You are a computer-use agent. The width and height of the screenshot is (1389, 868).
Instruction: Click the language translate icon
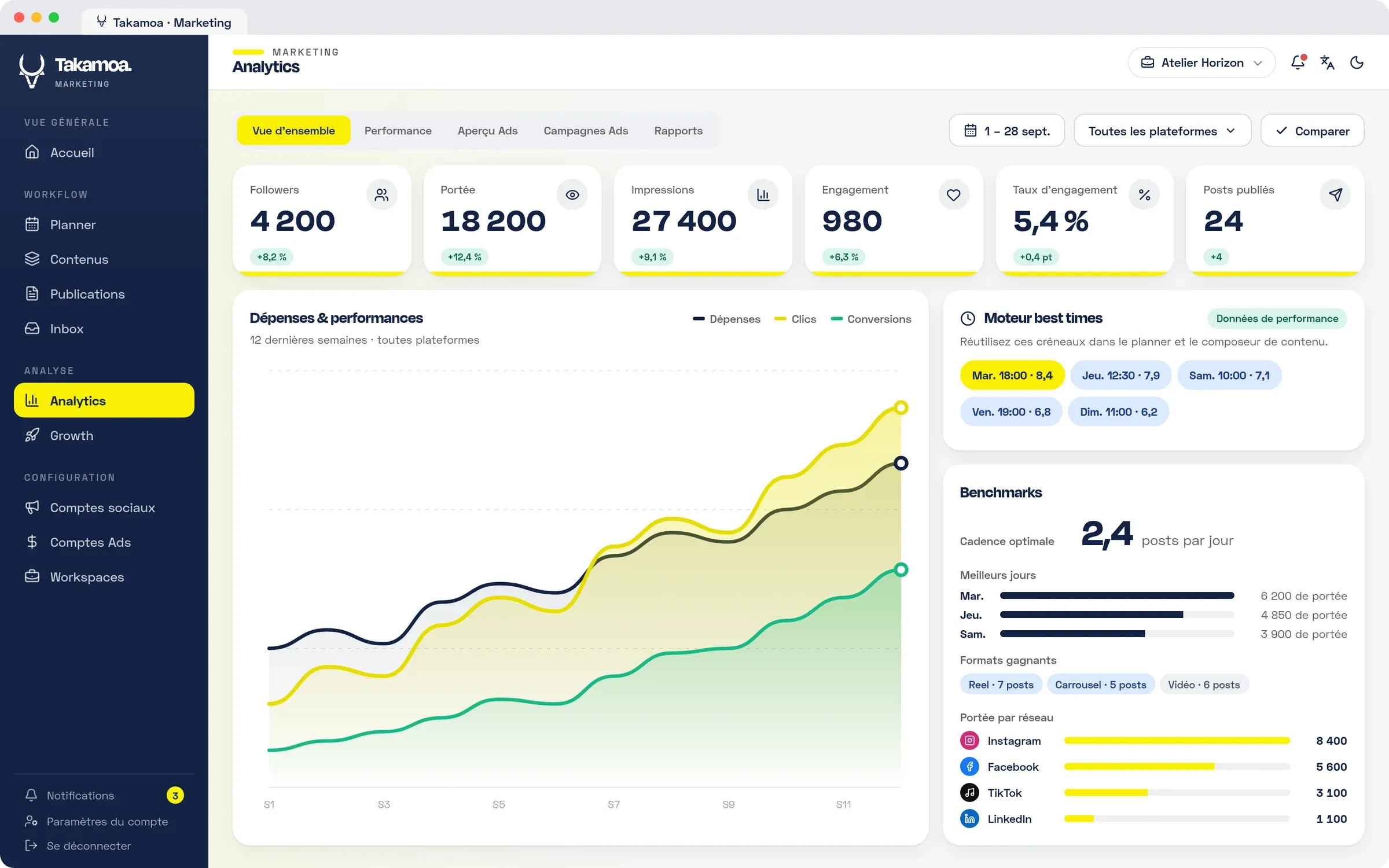click(x=1327, y=62)
